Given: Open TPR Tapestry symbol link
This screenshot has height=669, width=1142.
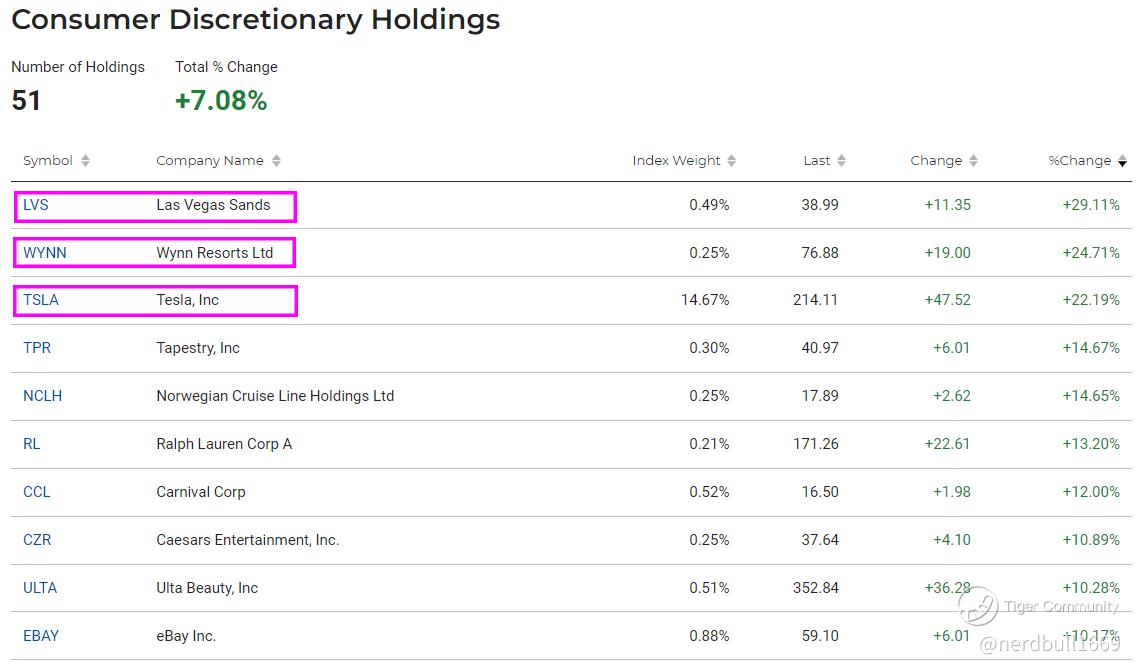Looking at the screenshot, I should (37, 348).
